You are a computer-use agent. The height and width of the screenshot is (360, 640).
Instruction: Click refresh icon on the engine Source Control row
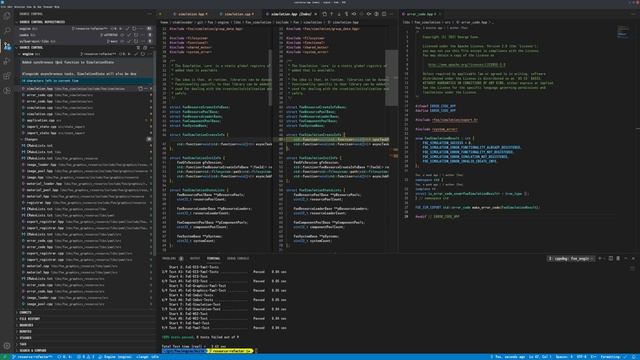click(x=143, y=54)
